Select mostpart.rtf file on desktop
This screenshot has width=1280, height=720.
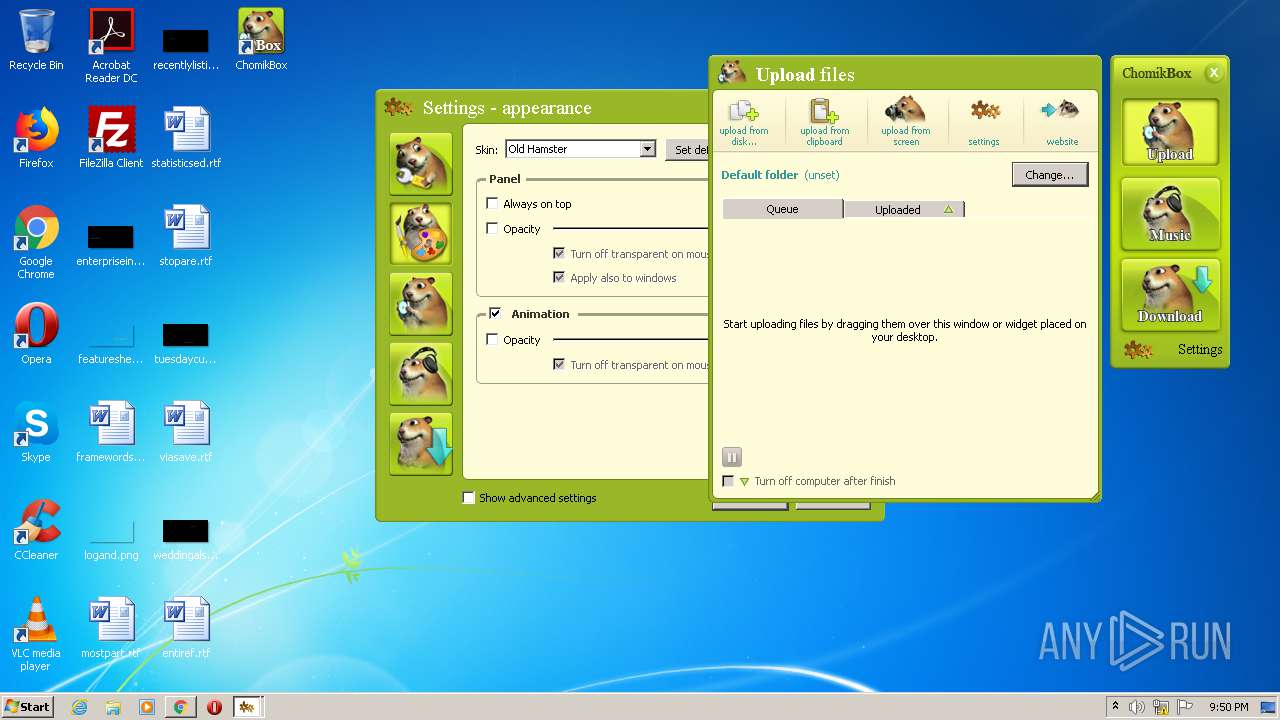coord(111,628)
